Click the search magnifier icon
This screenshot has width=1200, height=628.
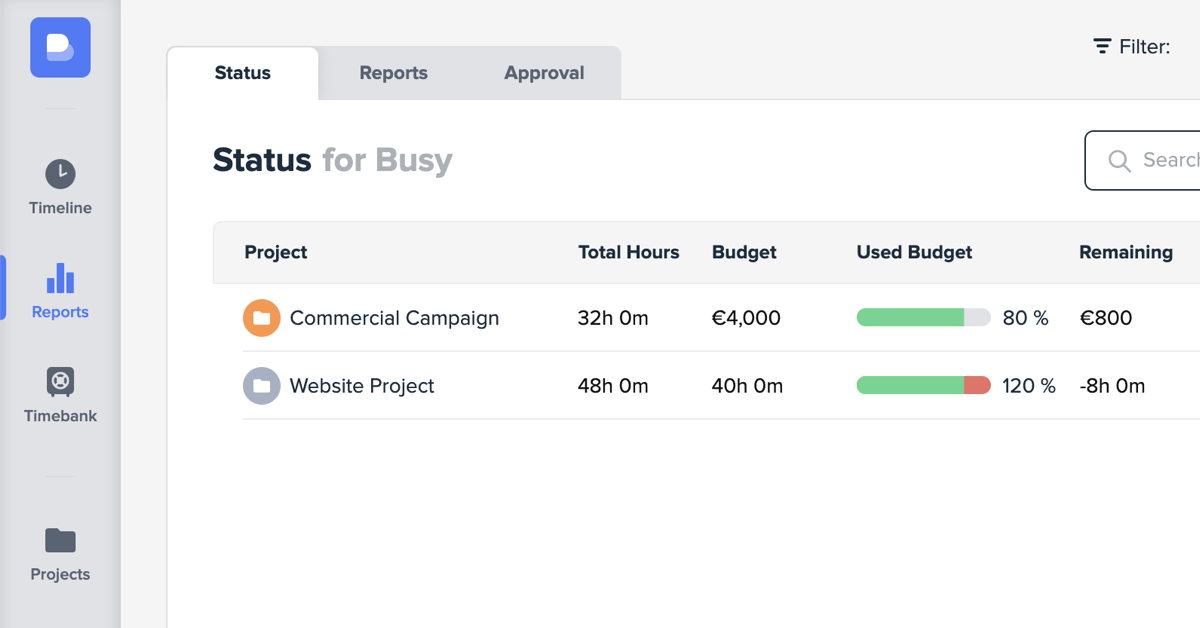[x=1119, y=160]
